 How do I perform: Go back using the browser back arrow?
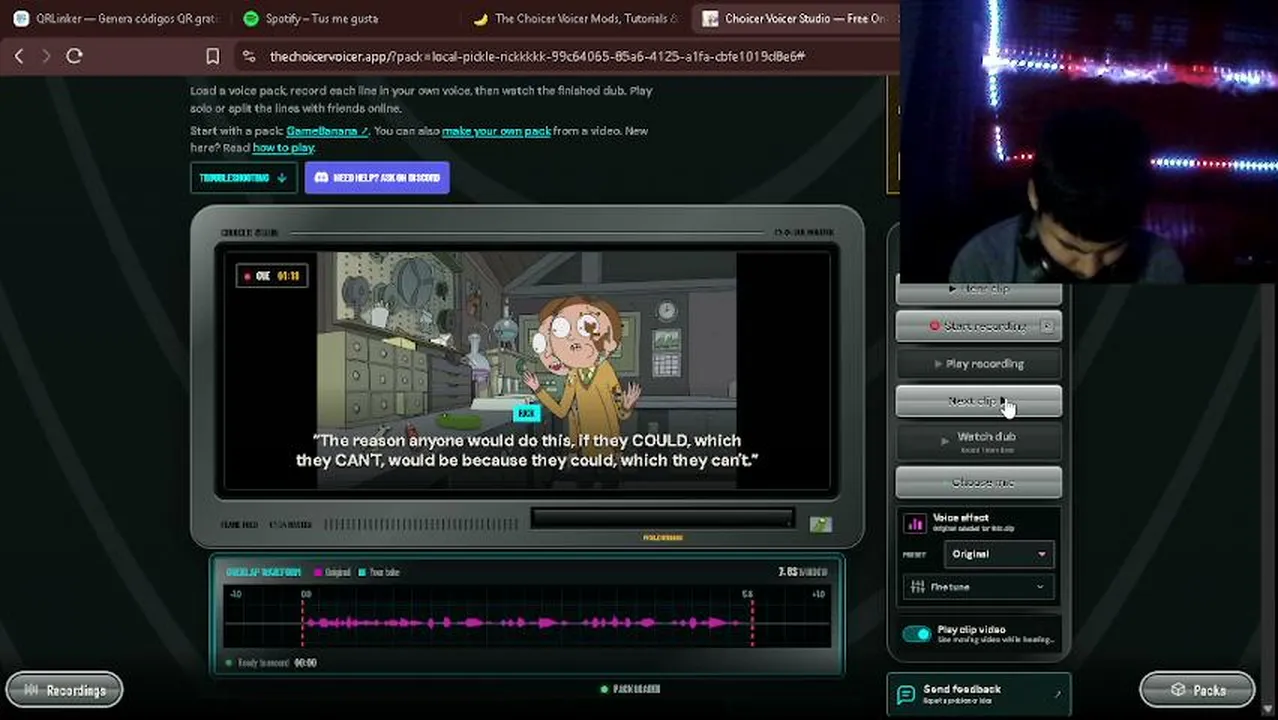point(19,56)
